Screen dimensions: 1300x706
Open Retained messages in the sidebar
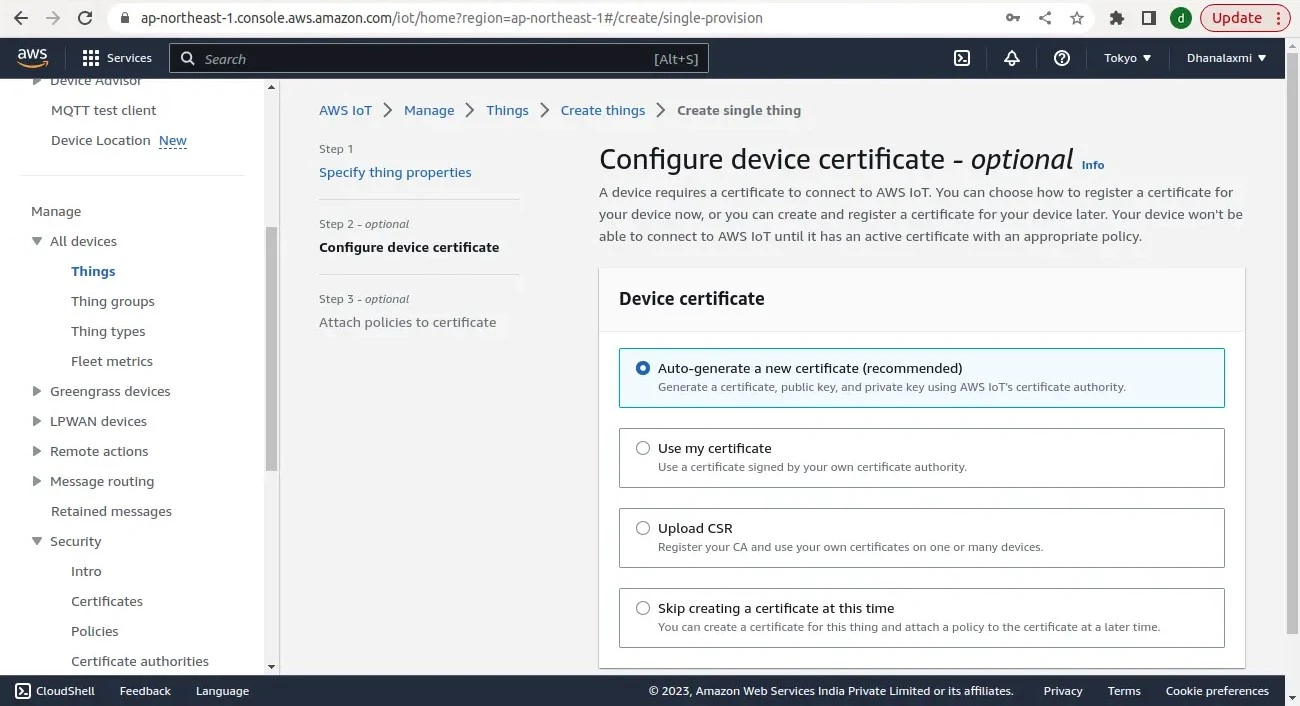(111, 511)
